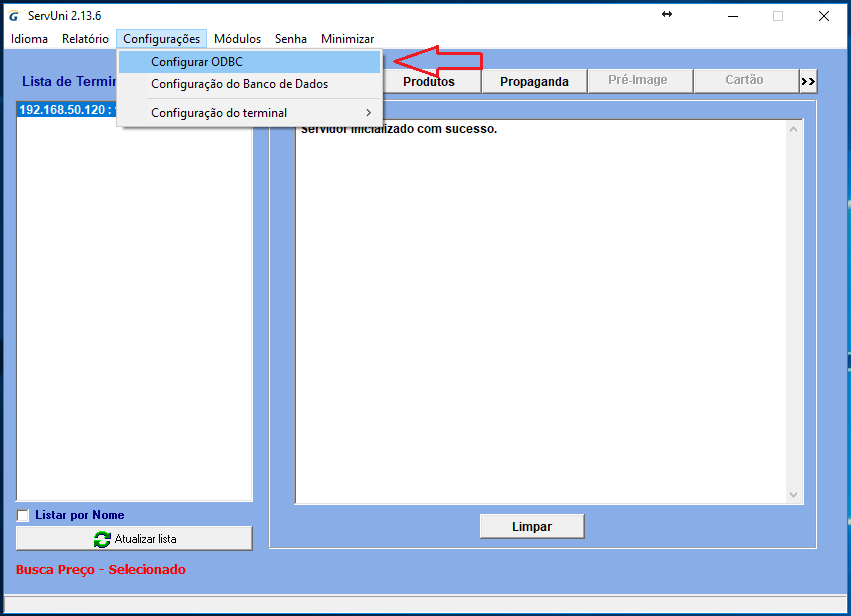
Task: Open the Idioma menu
Action: coord(28,39)
